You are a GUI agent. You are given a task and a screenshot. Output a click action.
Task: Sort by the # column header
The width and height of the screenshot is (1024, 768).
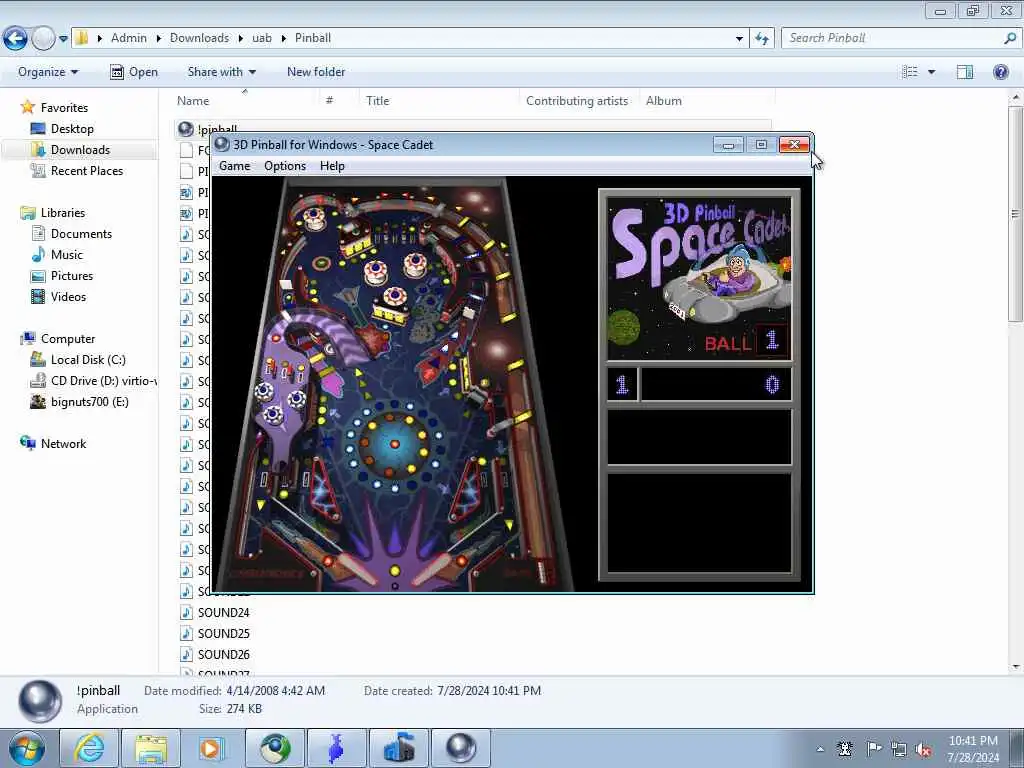[x=330, y=101]
